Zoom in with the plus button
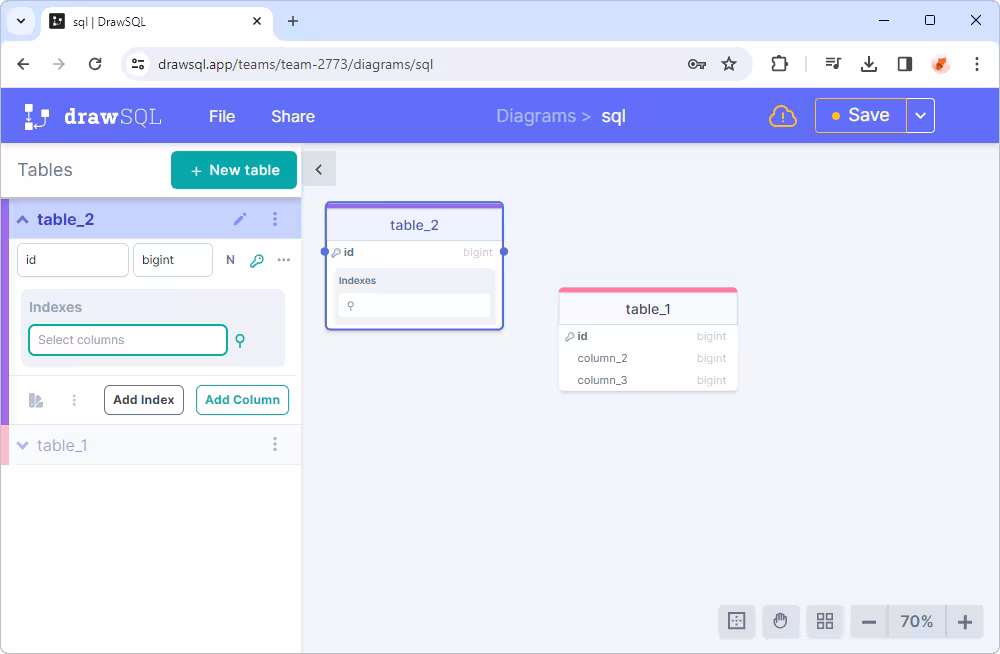Image resolution: width=1000 pixels, height=654 pixels. (x=965, y=621)
